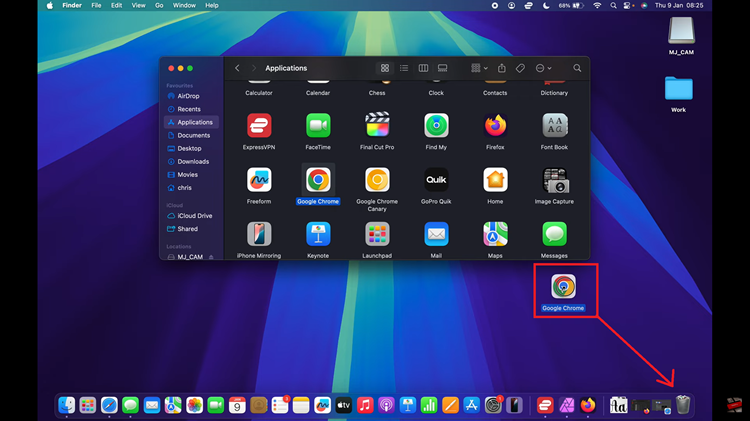The height and width of the screenshot is (421, 750).
Task: Open Apple TV from the Dock
Action: pos(343,405)
